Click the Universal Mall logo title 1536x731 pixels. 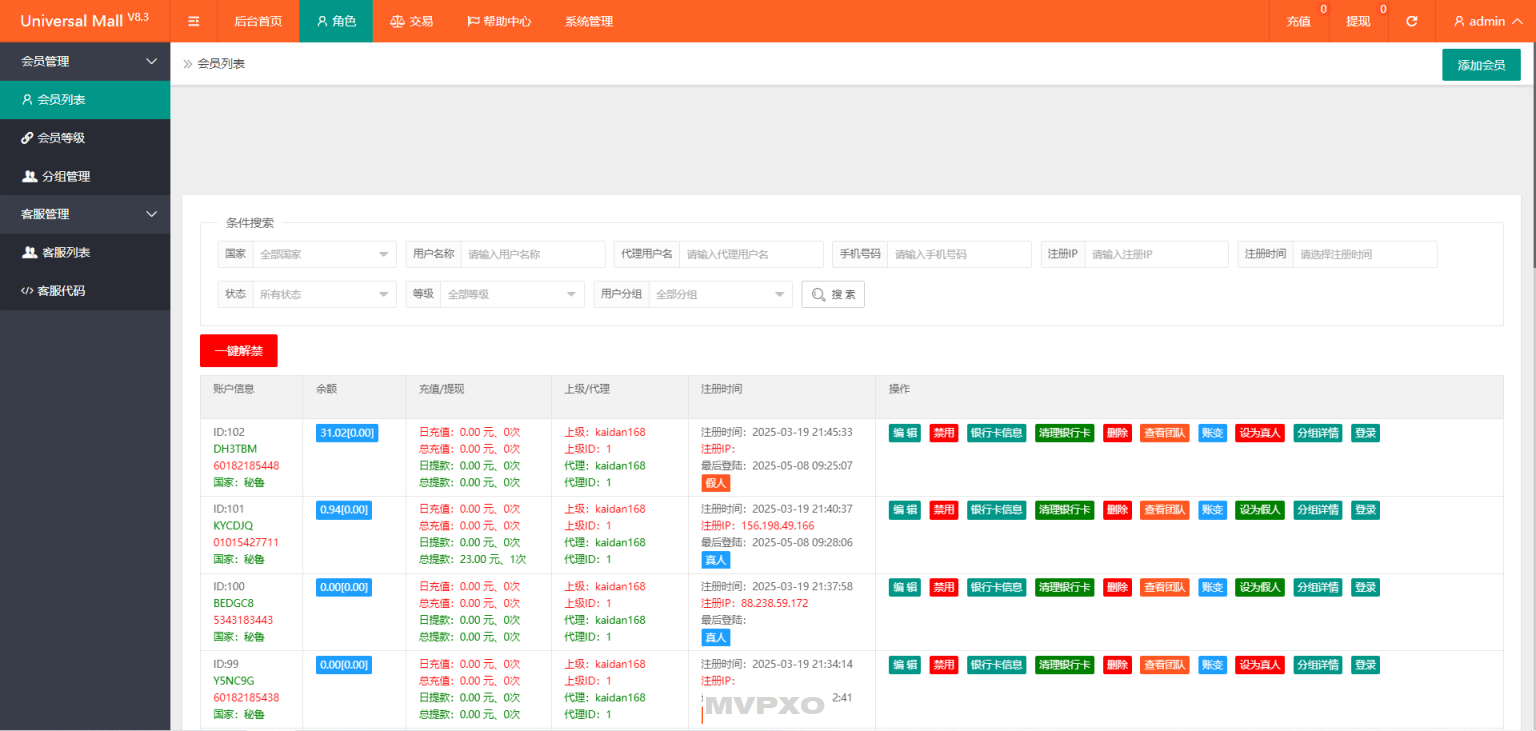(x=85, y=21)
